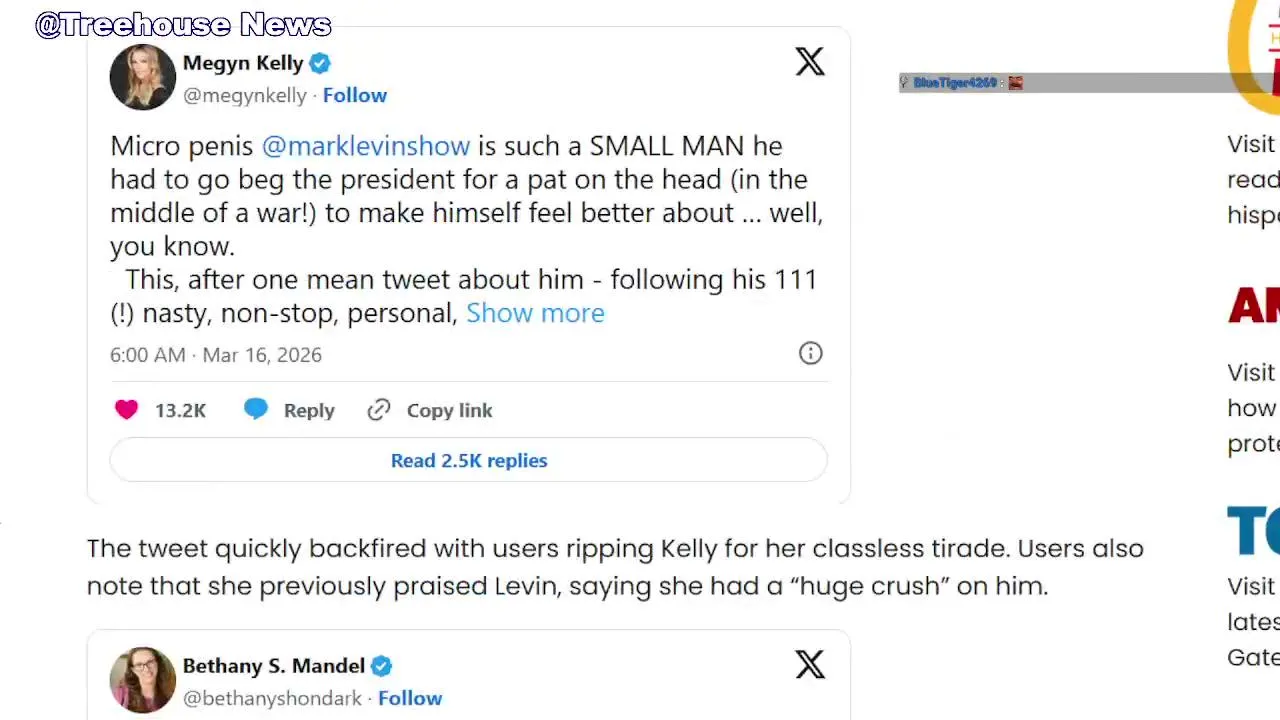The height and width of the screenshot is (720, 1280).
Task: Click the chain link copy icon
Action: pyautogui.click(x=378, y=410)
